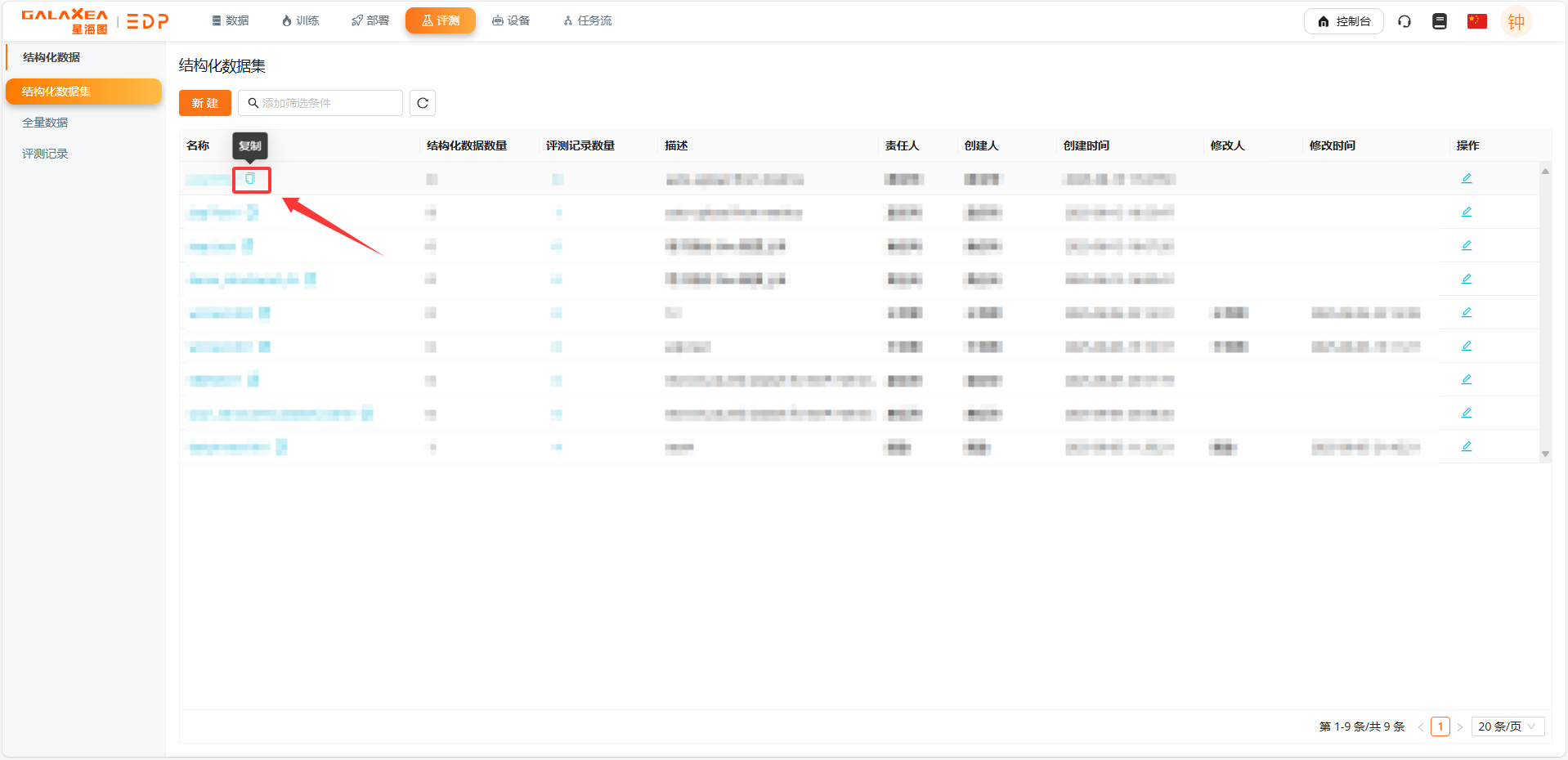
Task: Open the 部署 top navigation tab
Action: (x=370, y=20)
